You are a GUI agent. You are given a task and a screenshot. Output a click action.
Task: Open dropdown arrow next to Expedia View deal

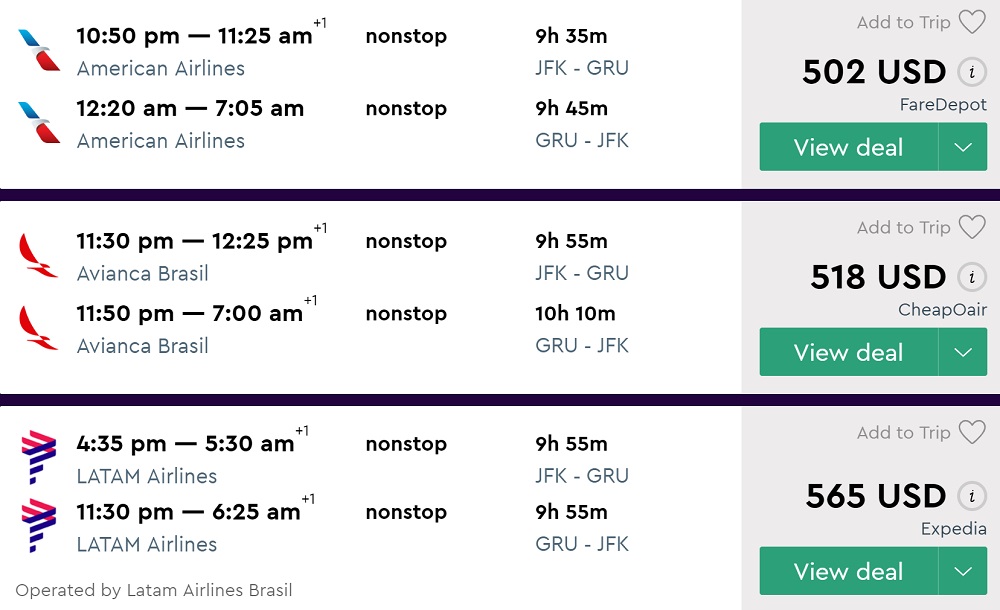pyautogui.click(x=963, y=571)
